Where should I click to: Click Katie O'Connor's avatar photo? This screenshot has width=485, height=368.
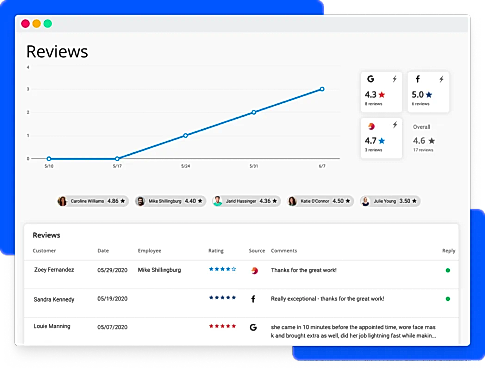point(292,201)
